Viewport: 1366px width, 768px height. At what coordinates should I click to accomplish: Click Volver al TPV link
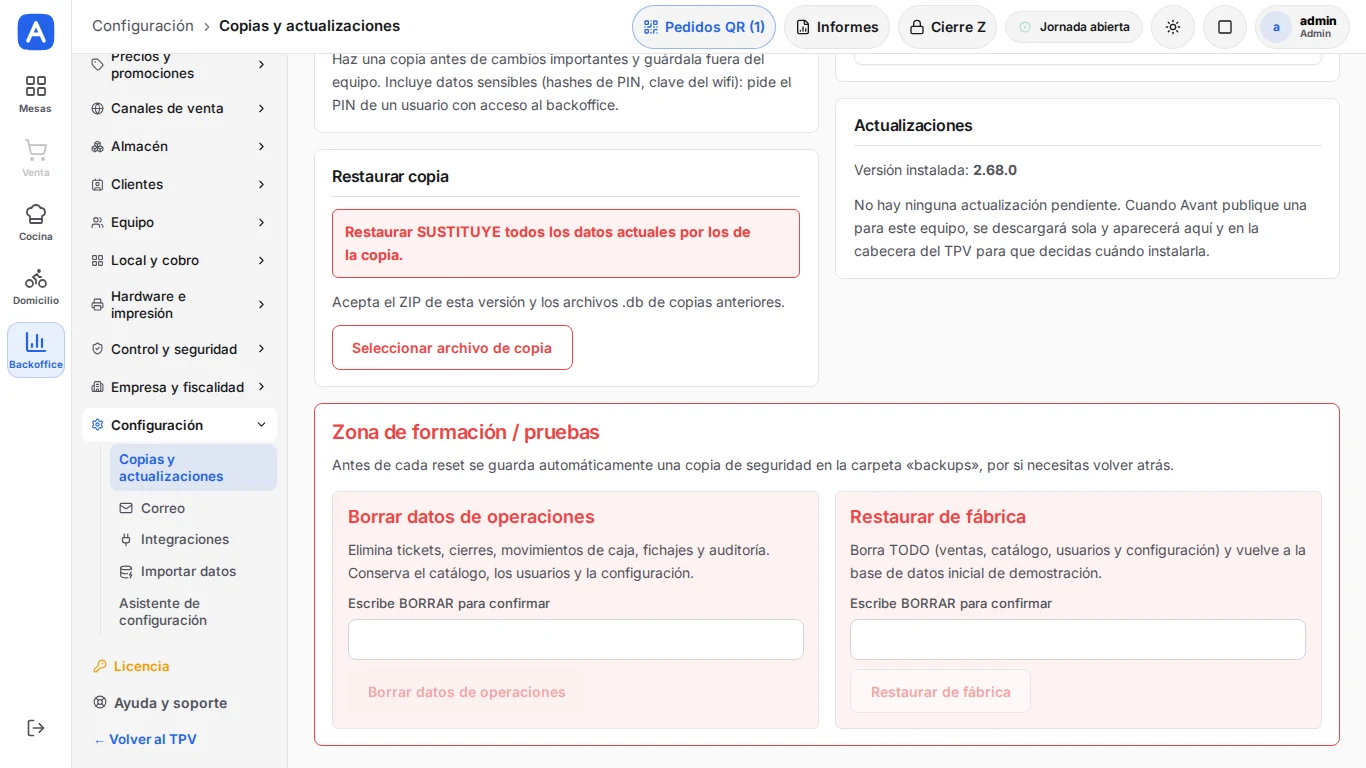145,740
